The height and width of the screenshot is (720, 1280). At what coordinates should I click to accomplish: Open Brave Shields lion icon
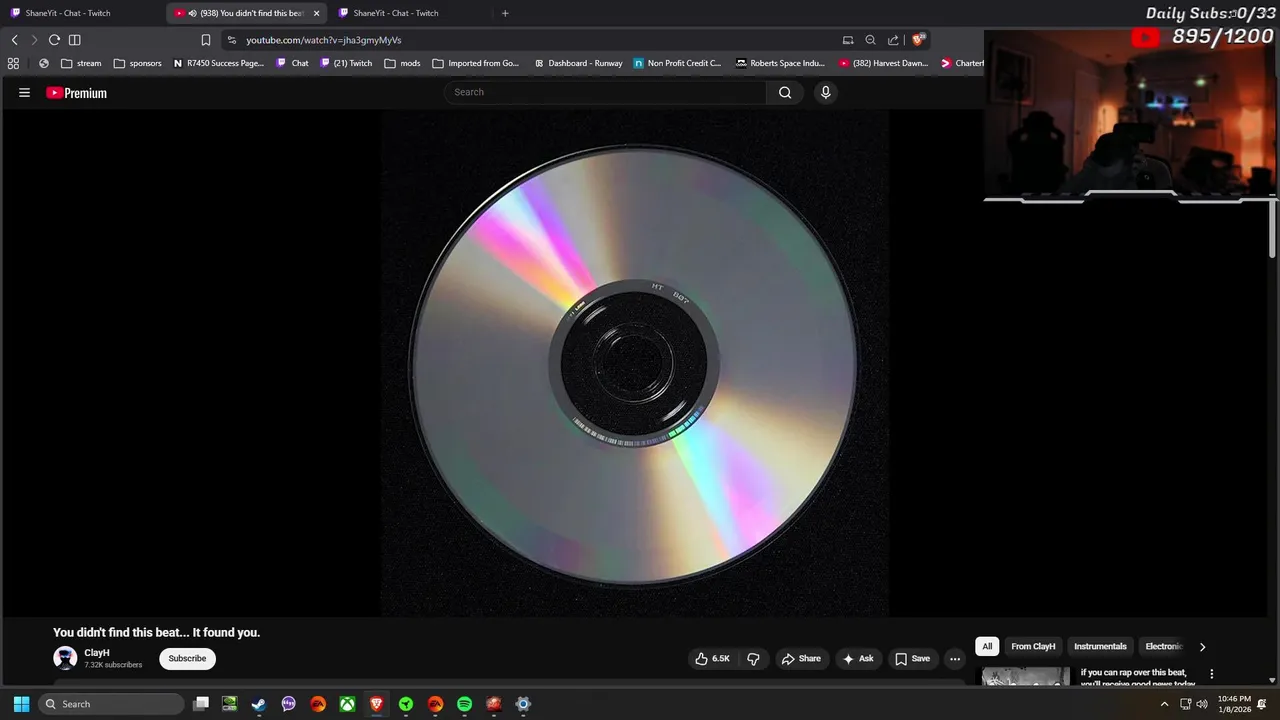918,40
